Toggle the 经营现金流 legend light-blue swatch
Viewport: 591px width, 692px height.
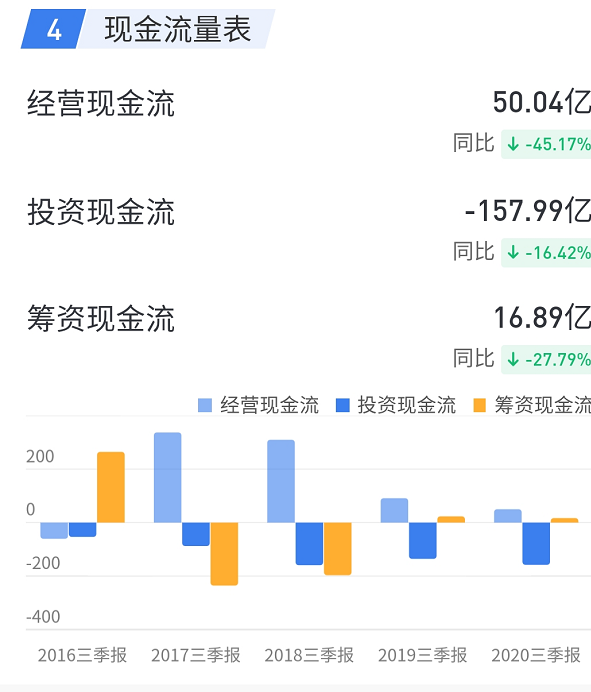coord(205,405)
